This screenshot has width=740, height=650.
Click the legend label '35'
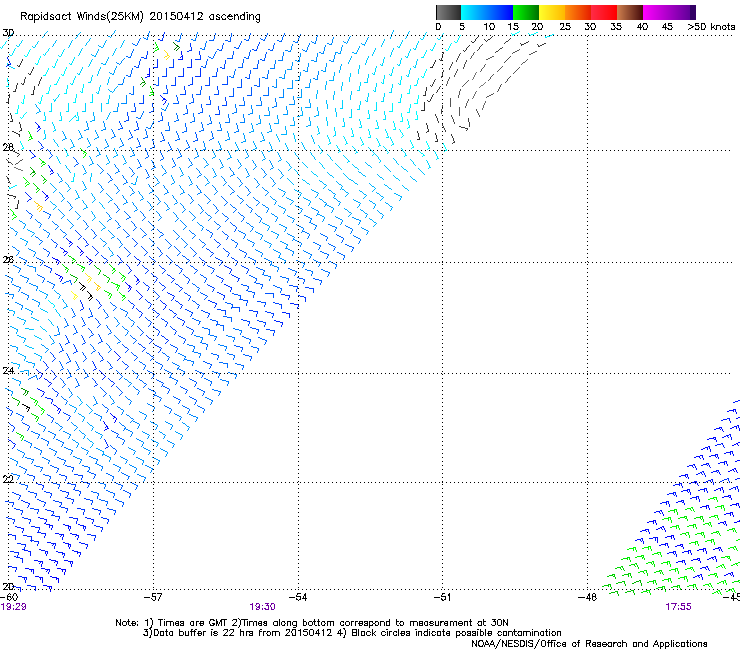616,27
